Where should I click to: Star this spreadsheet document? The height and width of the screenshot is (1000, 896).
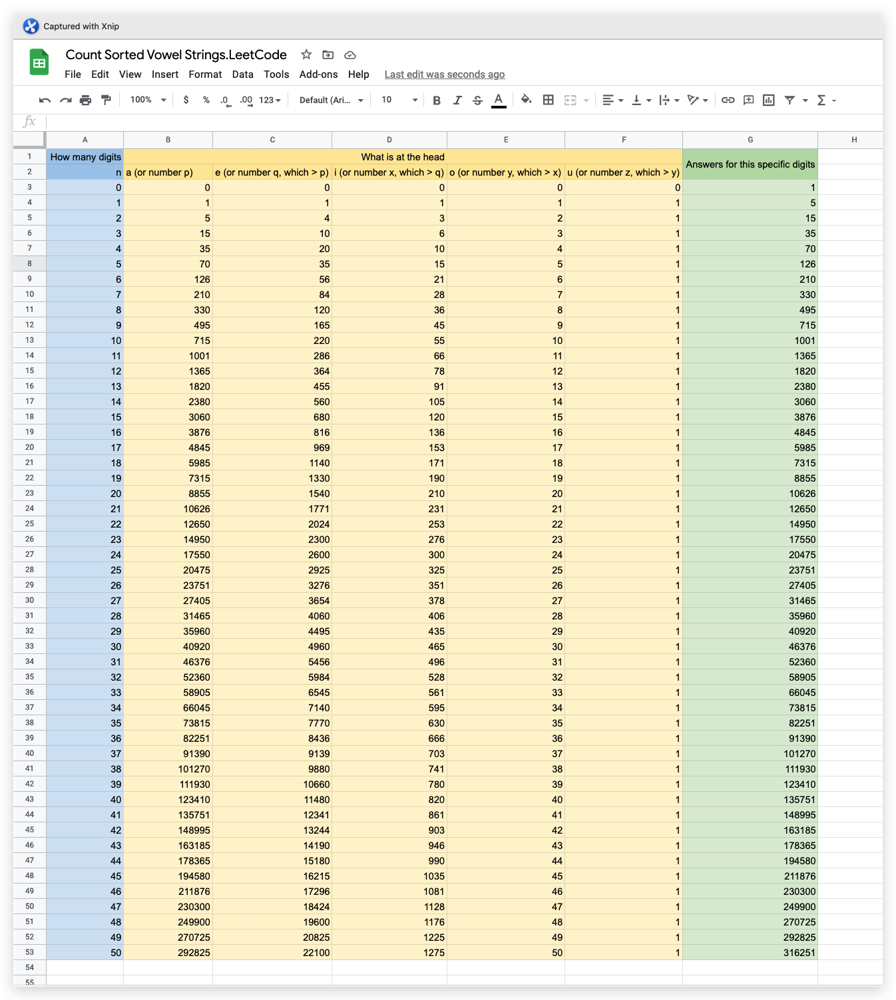coord(306,55)
